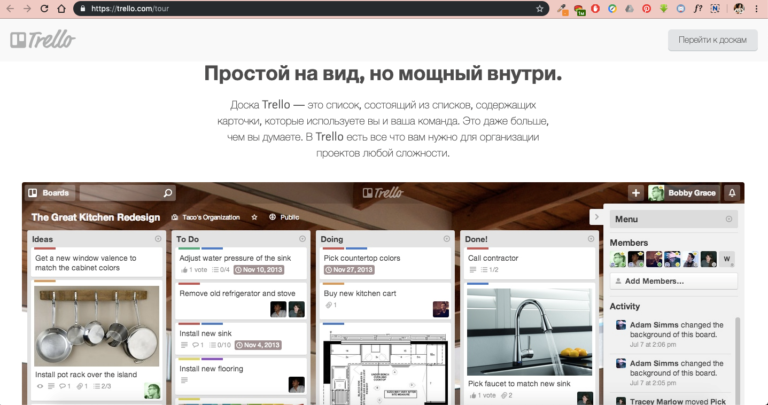Click the Menu header in the sidebar
768x405 pixels.
pyautogui.click(x=673, y=219)
